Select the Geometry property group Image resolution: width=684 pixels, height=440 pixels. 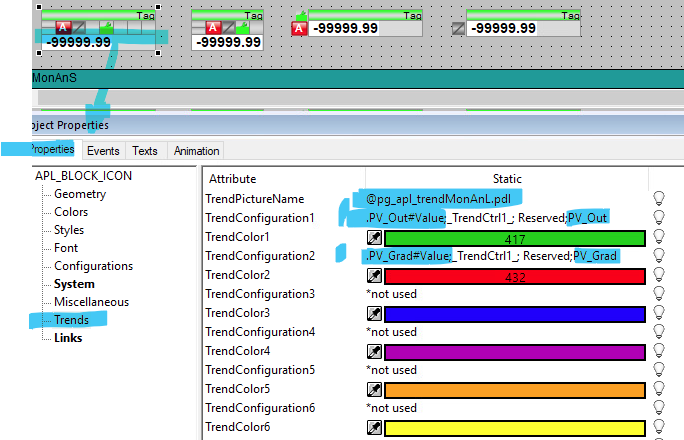[x=79, y=194]
